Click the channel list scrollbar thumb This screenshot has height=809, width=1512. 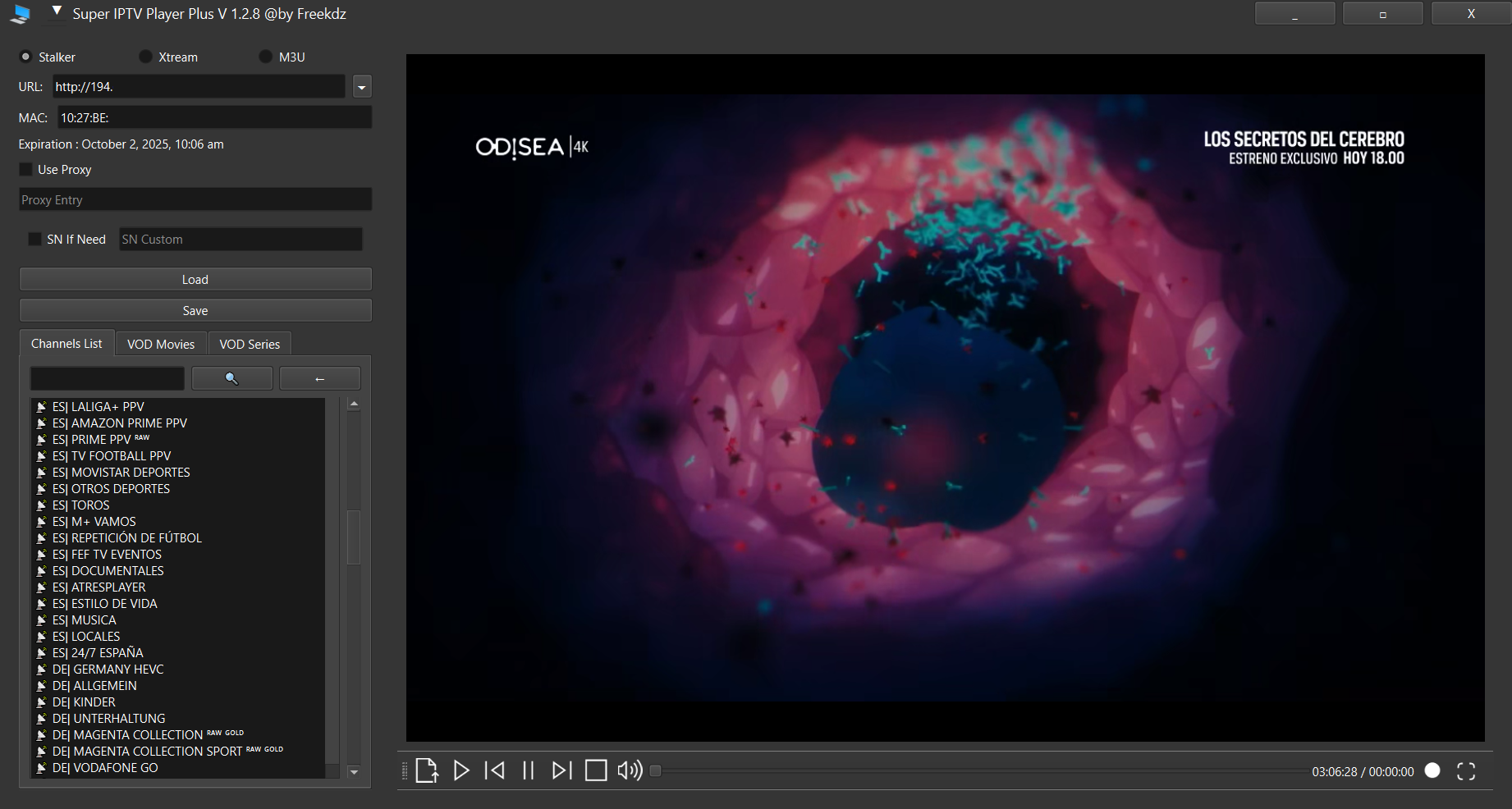coord(354,537)
